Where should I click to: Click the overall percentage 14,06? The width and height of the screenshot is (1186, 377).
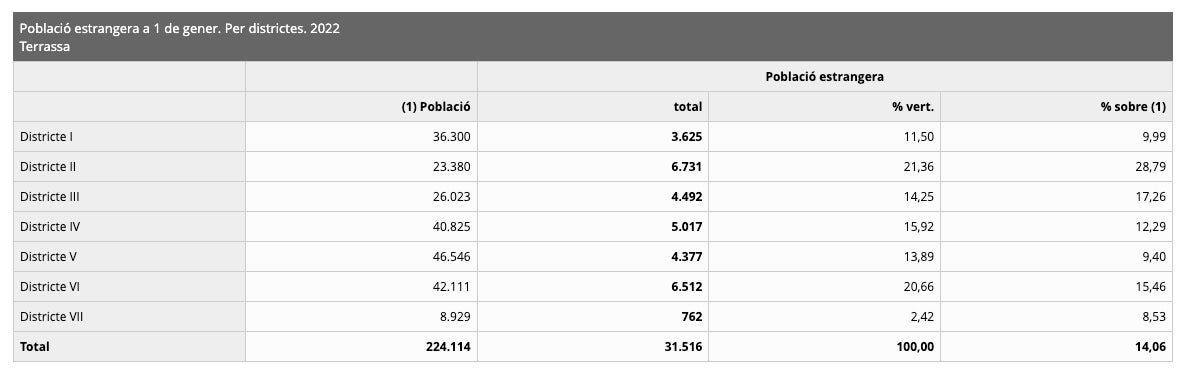(x=1150, y=347)
